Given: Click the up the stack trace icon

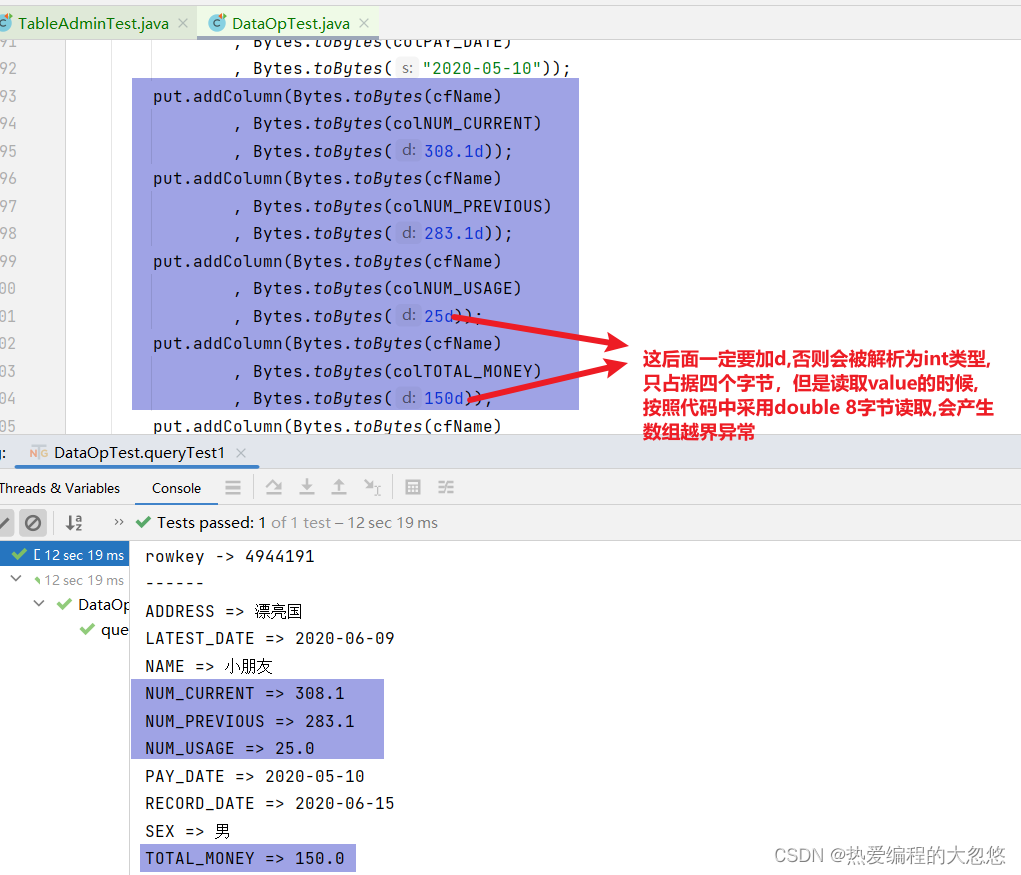Looking at the screenshot, I should (338, 487).
